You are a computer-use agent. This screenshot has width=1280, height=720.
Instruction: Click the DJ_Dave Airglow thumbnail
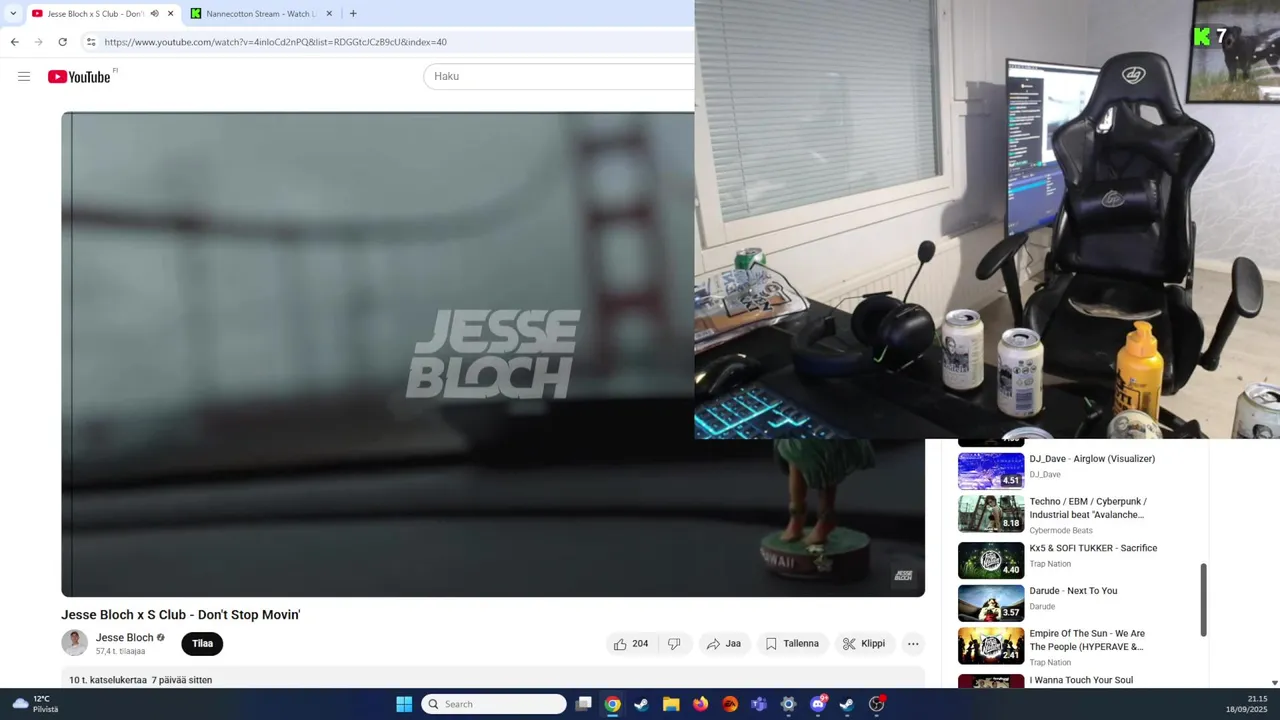[991, 470]
